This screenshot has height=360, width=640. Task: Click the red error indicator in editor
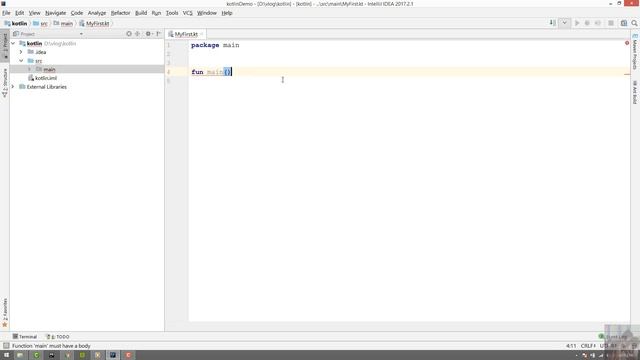(627, 43)
